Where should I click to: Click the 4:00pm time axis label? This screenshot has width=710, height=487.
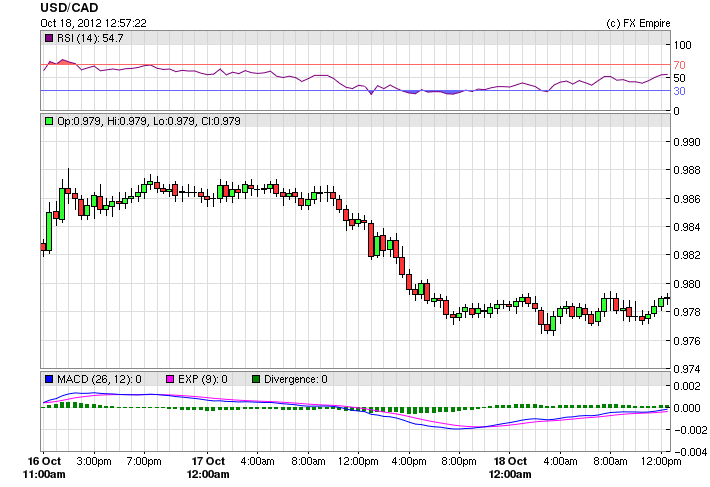(409, 461)
